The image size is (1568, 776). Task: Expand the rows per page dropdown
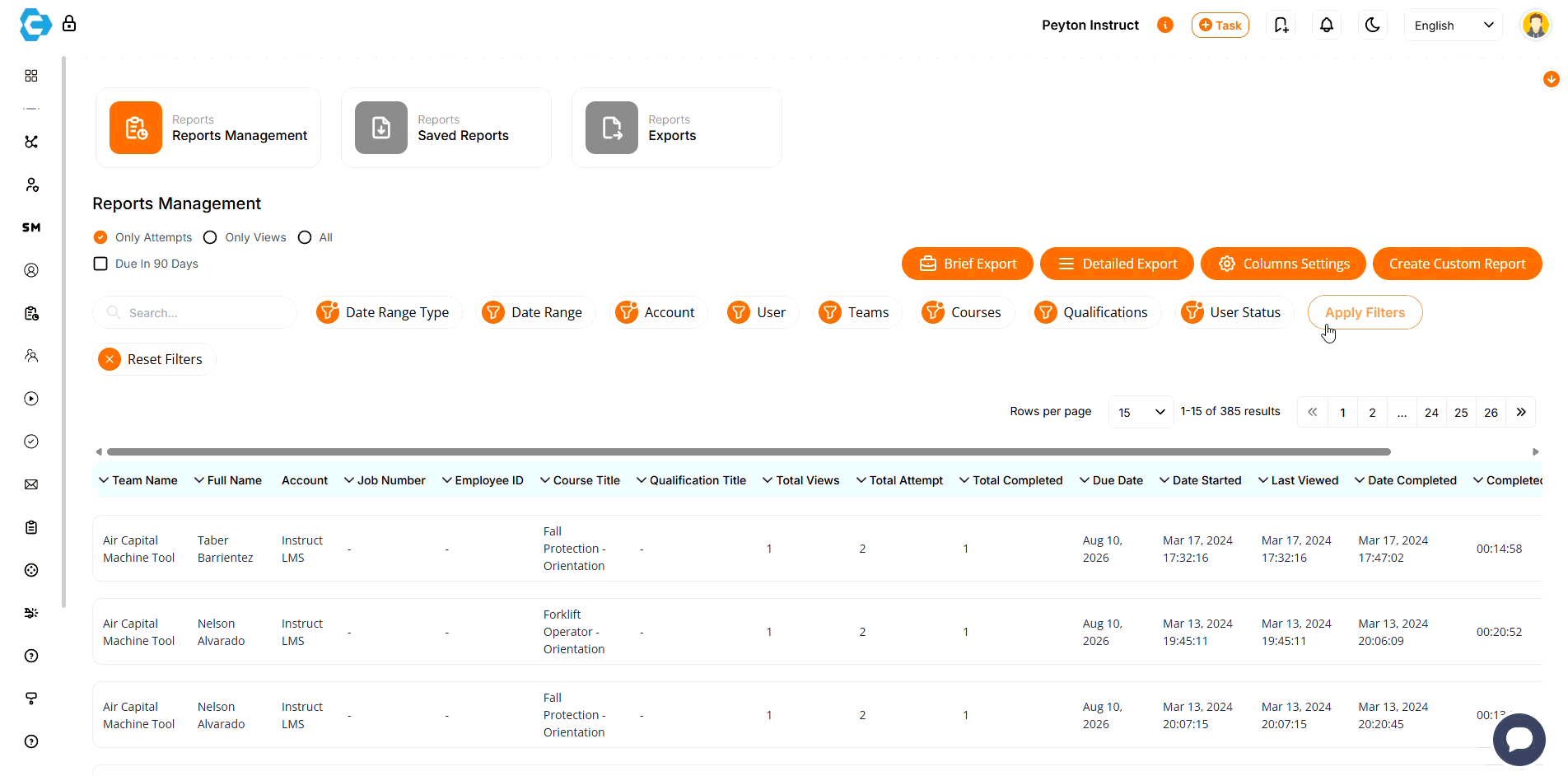coord(1141,412)
